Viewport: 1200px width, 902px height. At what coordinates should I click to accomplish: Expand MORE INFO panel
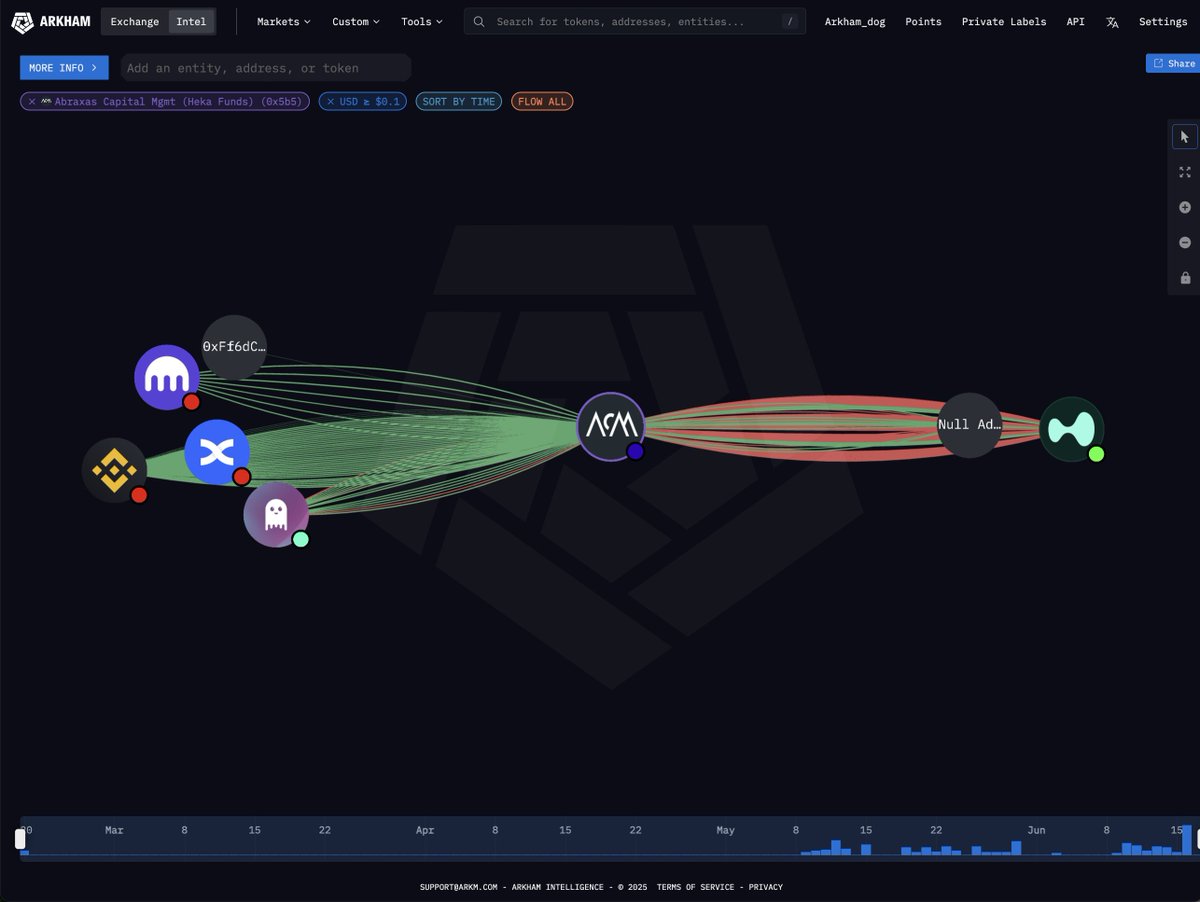(x=64, y=68)
